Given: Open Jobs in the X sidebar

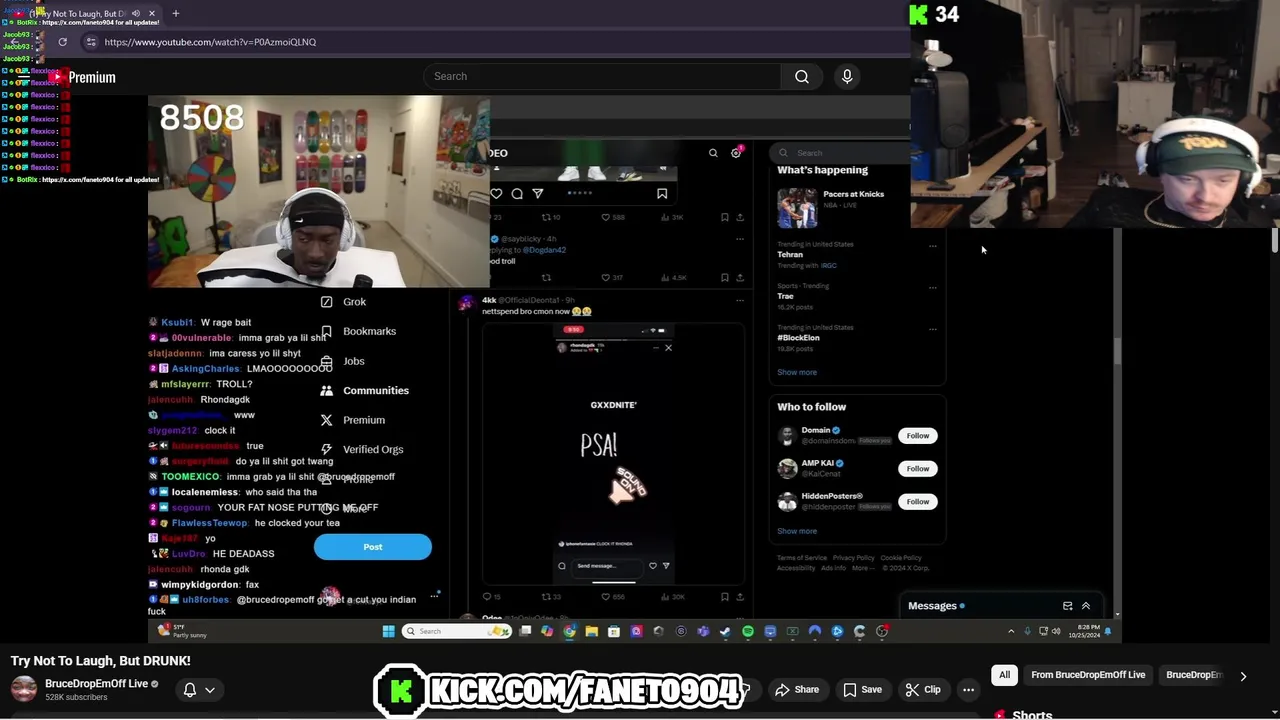Looking at the screenshot, I should pyautogui.click(x=343, y=361).
